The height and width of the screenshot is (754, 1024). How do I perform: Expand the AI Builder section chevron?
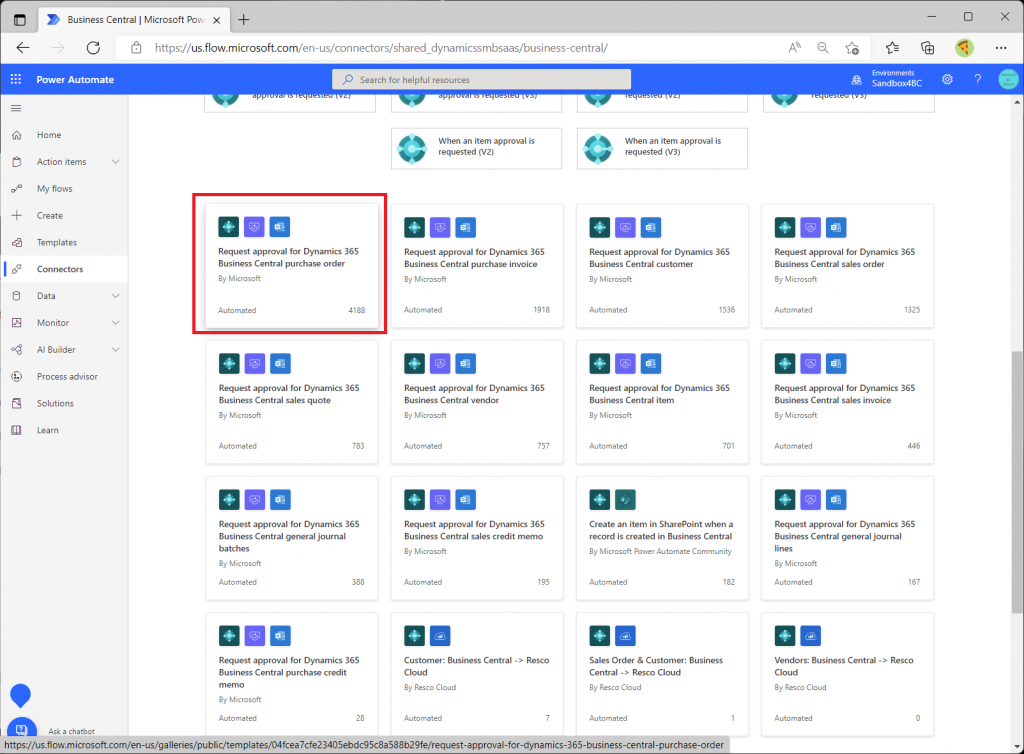tap(116, 350)
